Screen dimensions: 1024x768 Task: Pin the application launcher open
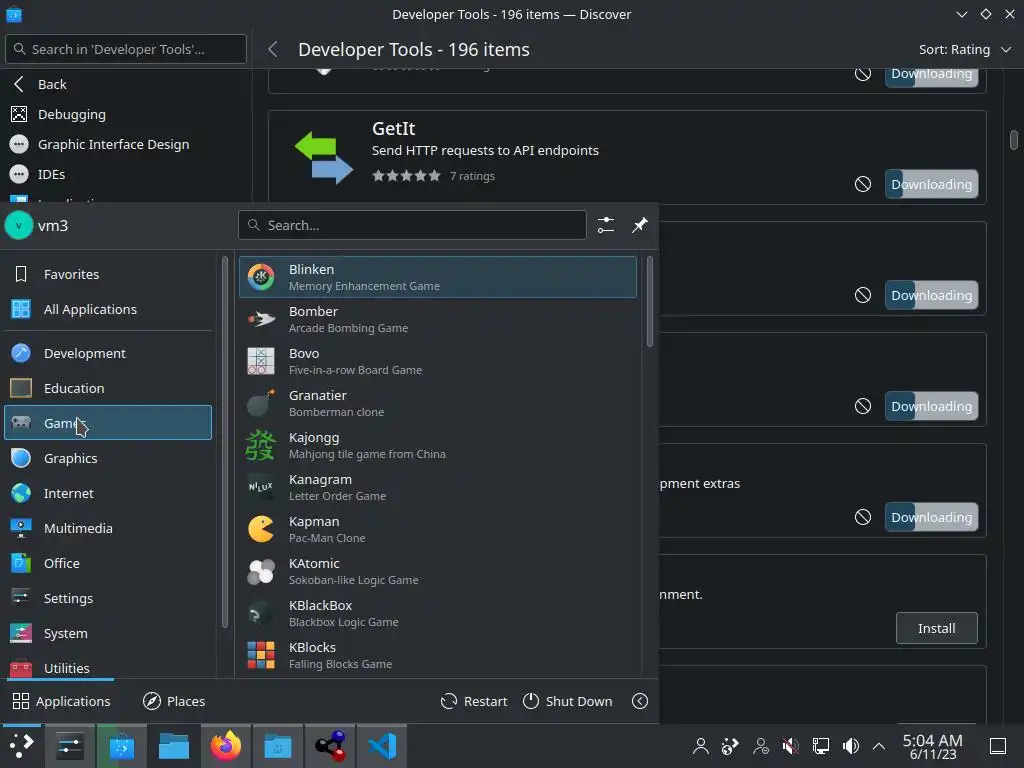pos(639,225)
